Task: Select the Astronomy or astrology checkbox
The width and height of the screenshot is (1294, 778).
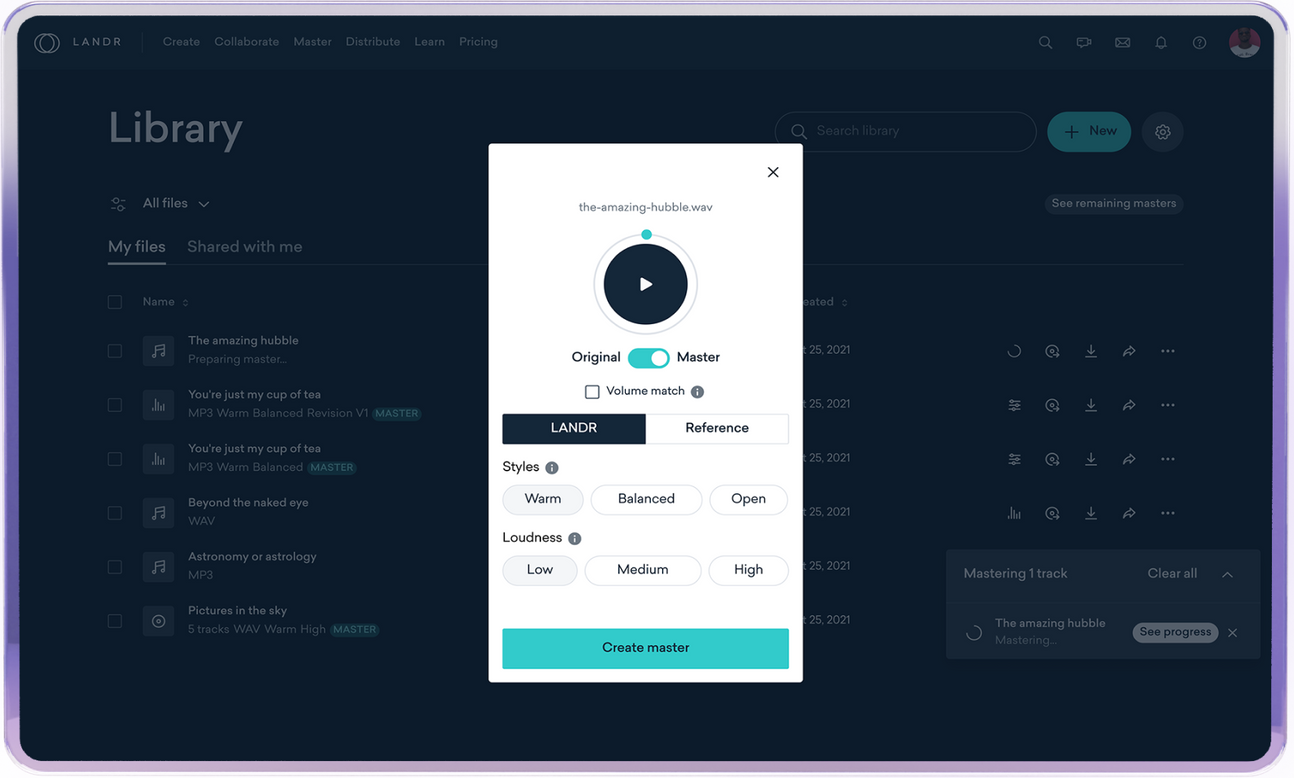Action: pos(115,567)
